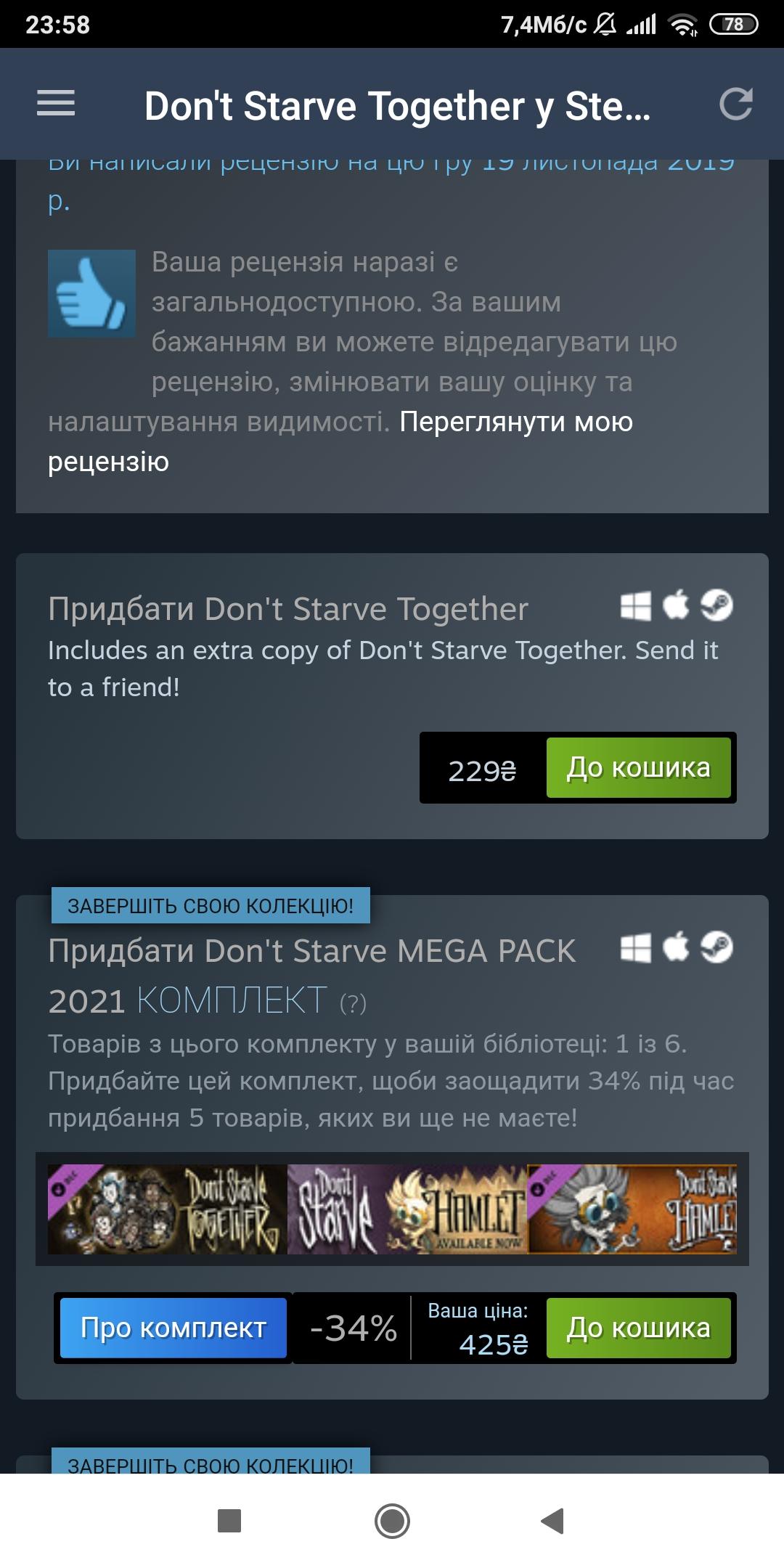
Task: Tap the Don't Starve Together bundle thumbnail
Action: point(168,1209)
